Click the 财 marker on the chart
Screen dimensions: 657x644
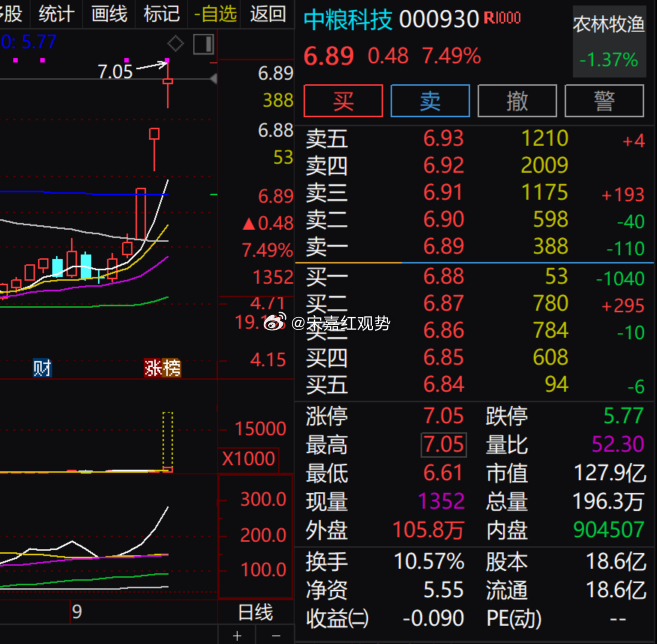click(x=42, y=368)
